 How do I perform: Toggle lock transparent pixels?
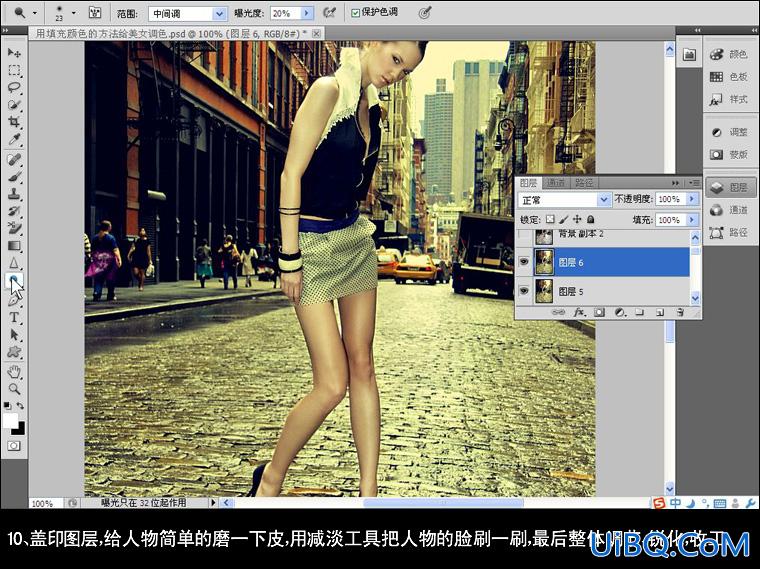(550, 220)
